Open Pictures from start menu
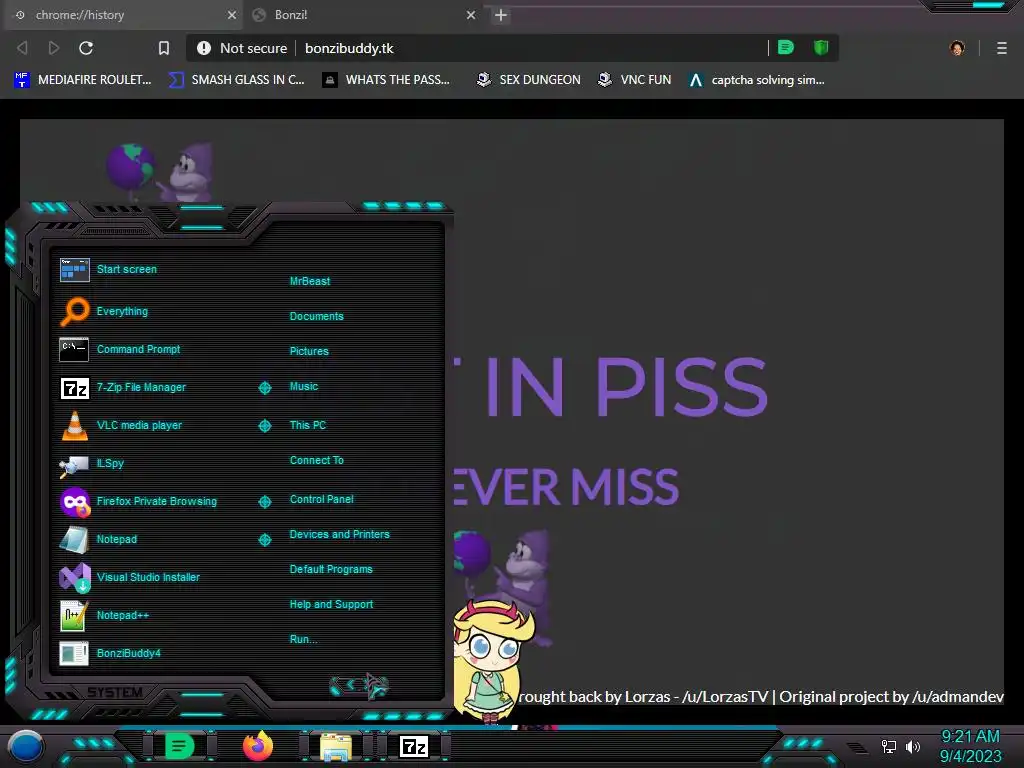1024x768 pixels. point(309,351)
